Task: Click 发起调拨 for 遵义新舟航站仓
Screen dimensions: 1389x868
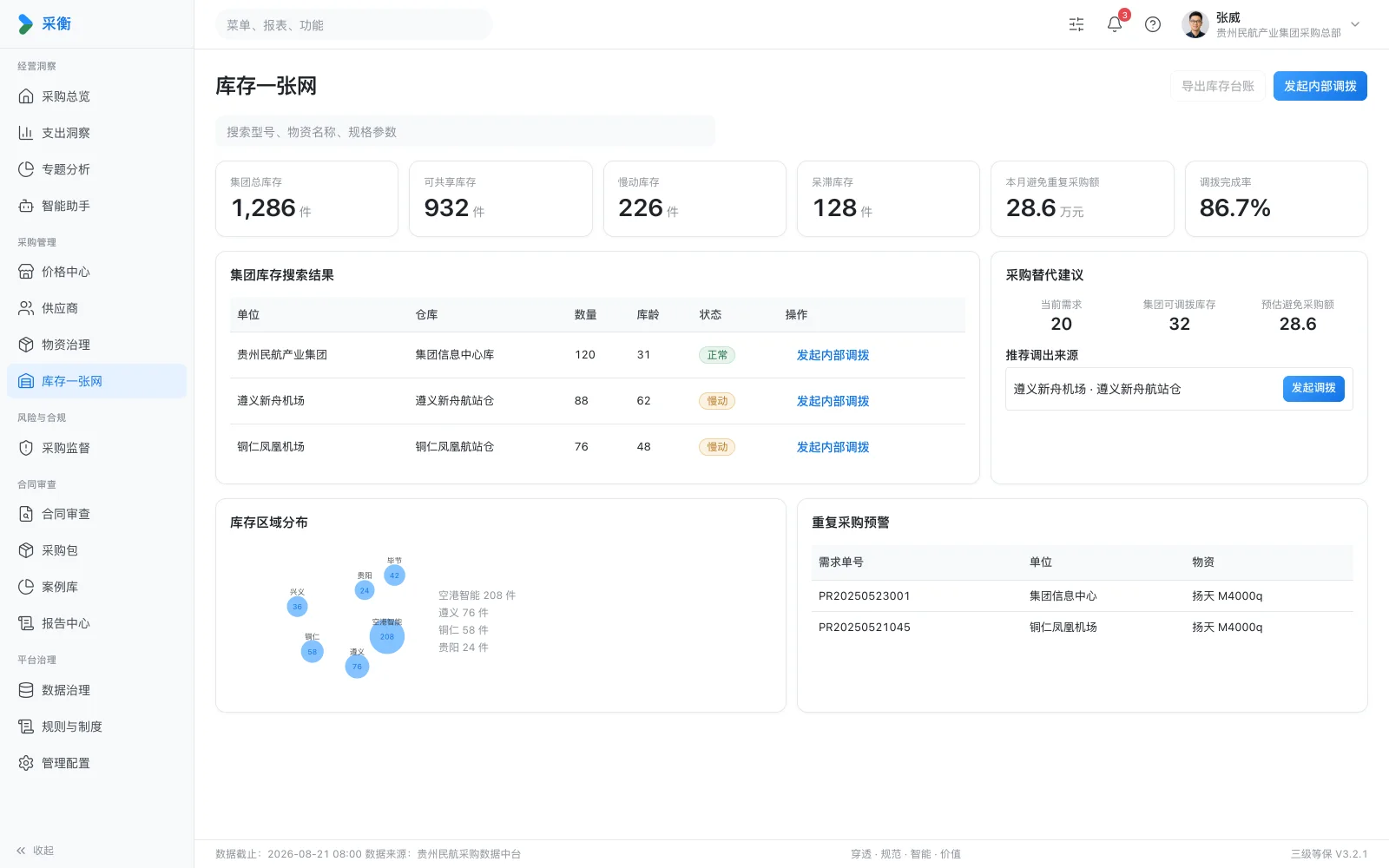Action: point(1313,388)
